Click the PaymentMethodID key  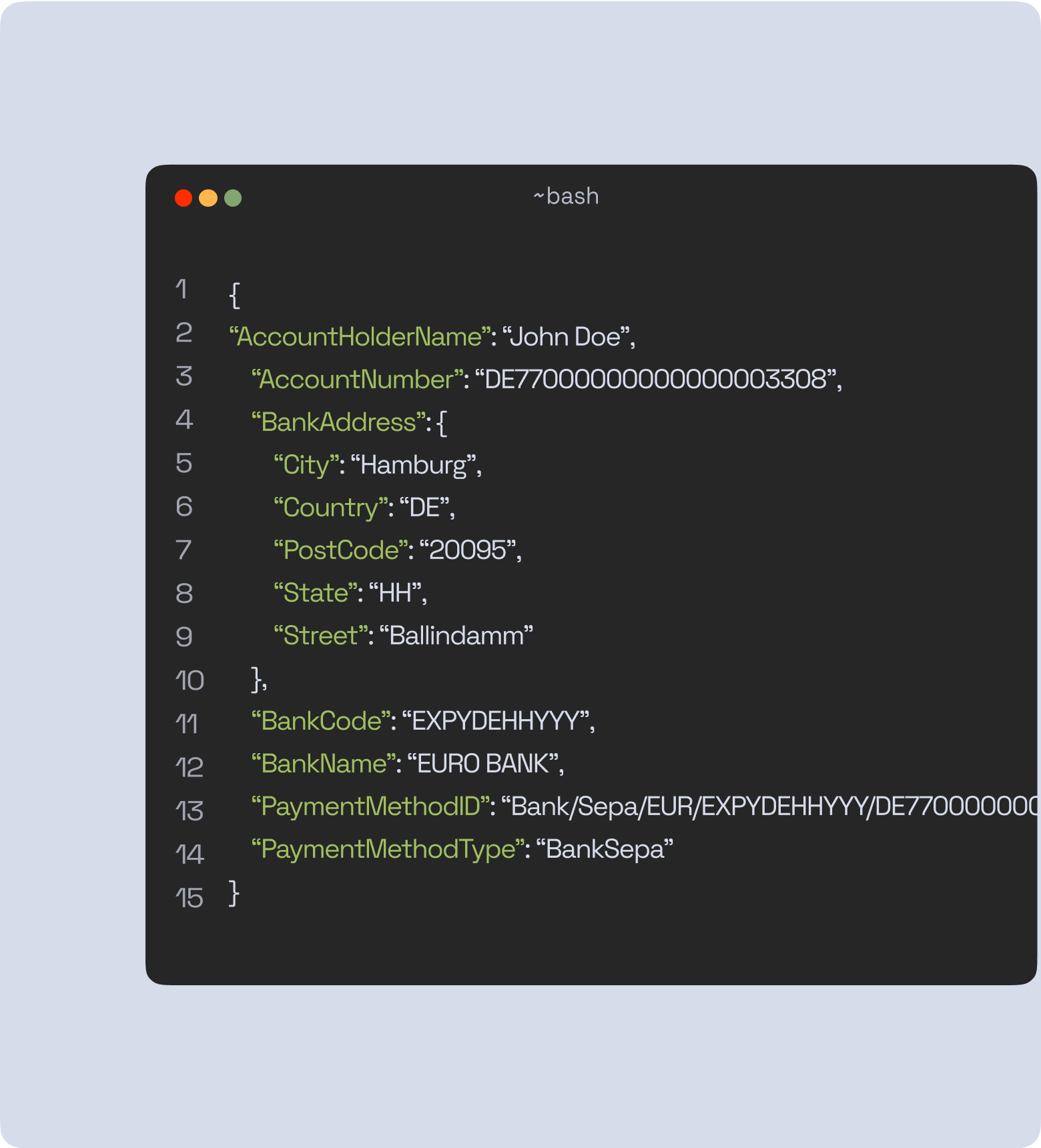click(x=370, y=806)
